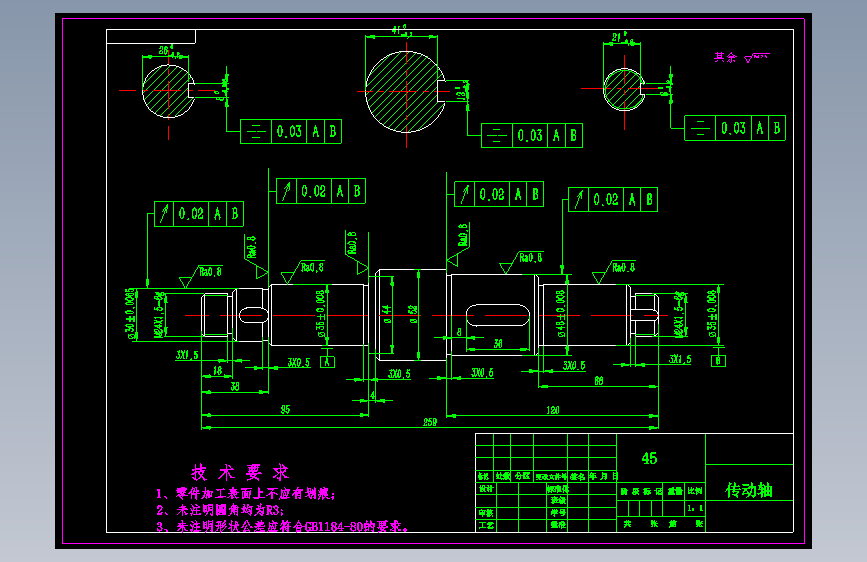Viewport: 867px width, 562px height.
Task: Click diameter dimension 'ø30±0.0065'
Action: point(130,314)
